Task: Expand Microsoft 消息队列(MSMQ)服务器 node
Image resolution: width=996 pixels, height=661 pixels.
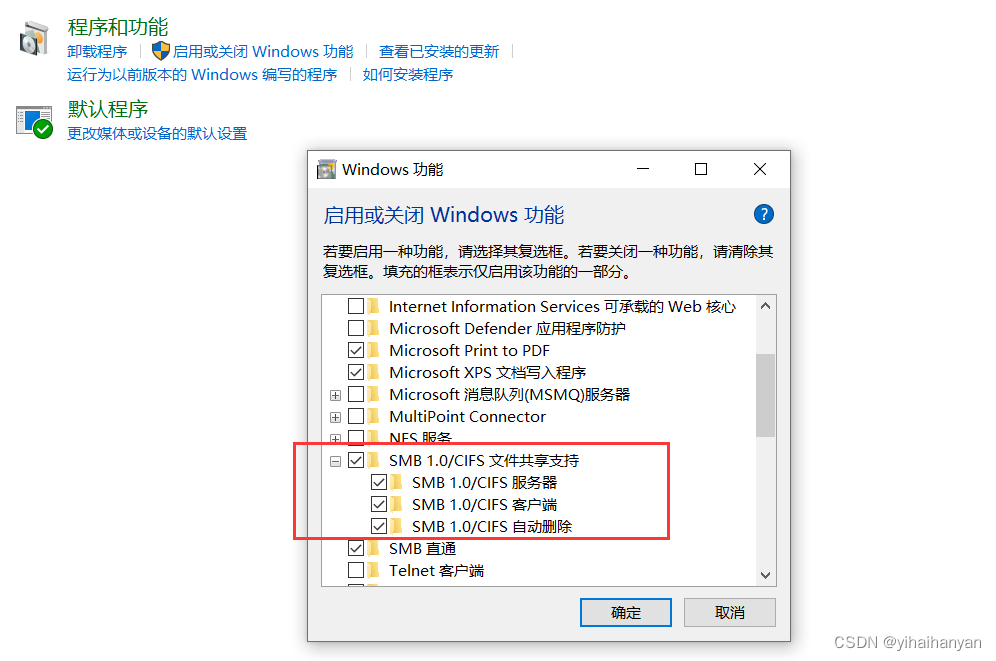Action: tap(335, 396)
